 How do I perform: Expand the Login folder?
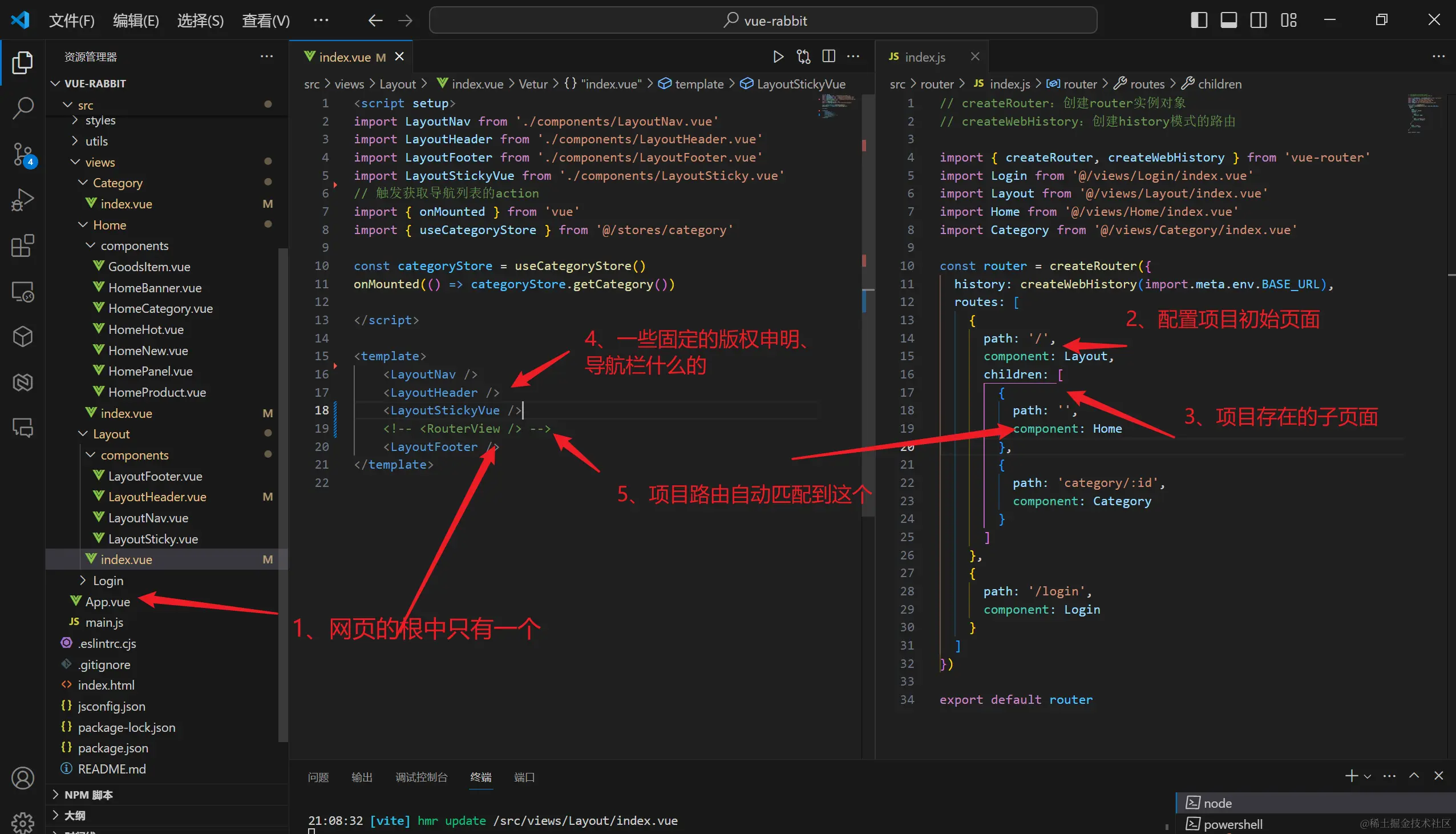click(x=108, y=580)
